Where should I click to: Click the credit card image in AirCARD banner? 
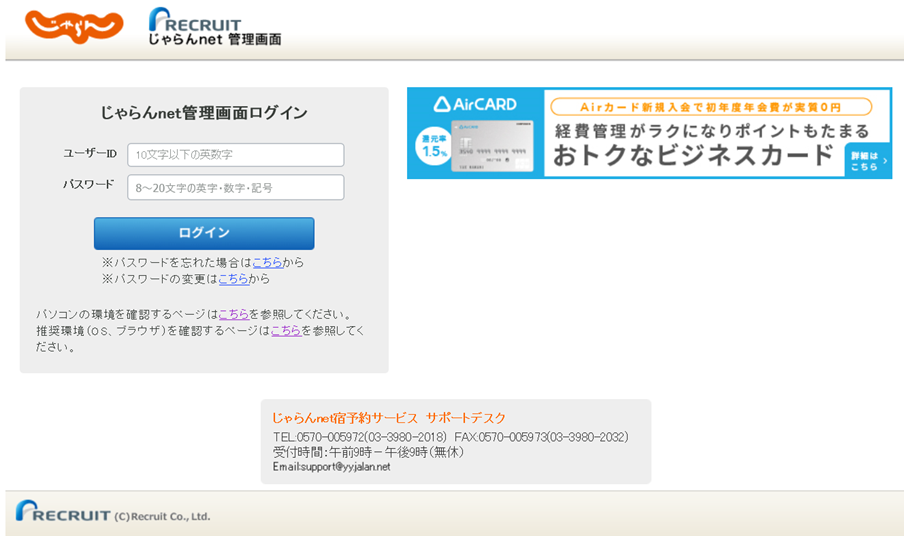click(492, 144)
